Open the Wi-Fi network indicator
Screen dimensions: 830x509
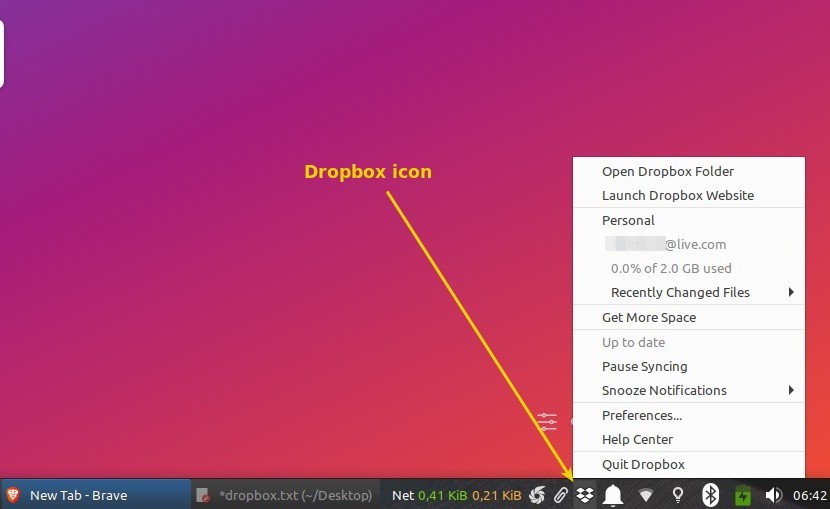(646, 496)
